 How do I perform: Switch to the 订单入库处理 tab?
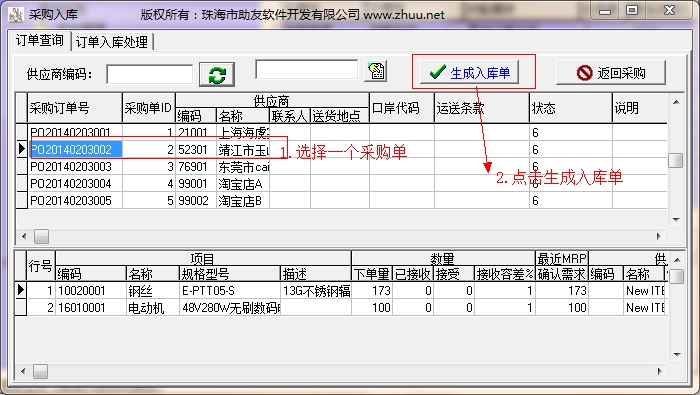[x=112, y=42]
